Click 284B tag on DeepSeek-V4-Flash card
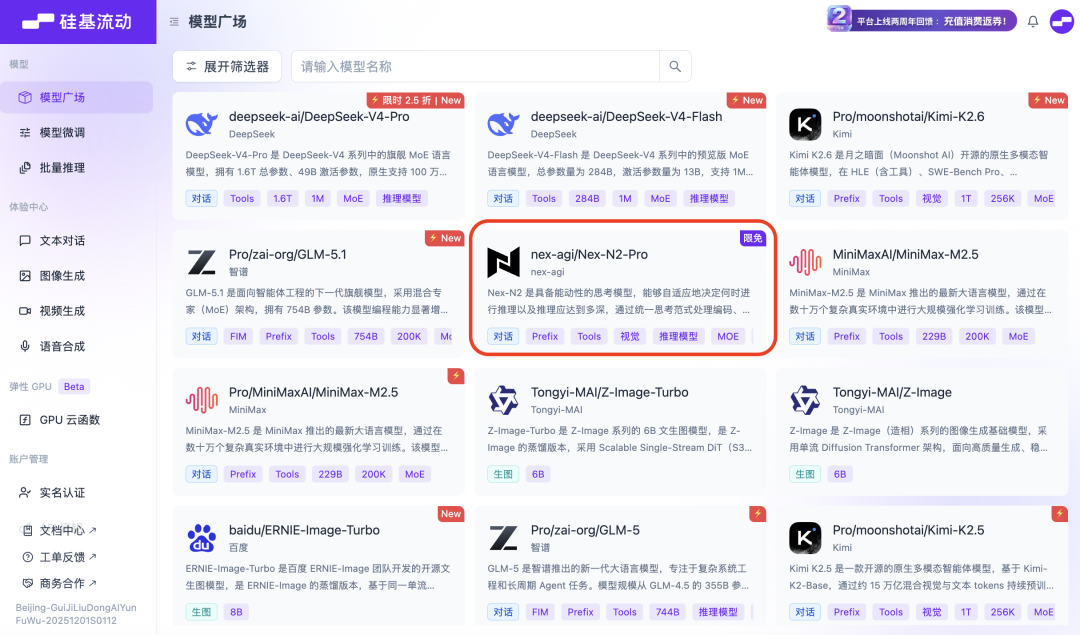The height and width of the screenshot is (635, 1080). coord(587,198)
